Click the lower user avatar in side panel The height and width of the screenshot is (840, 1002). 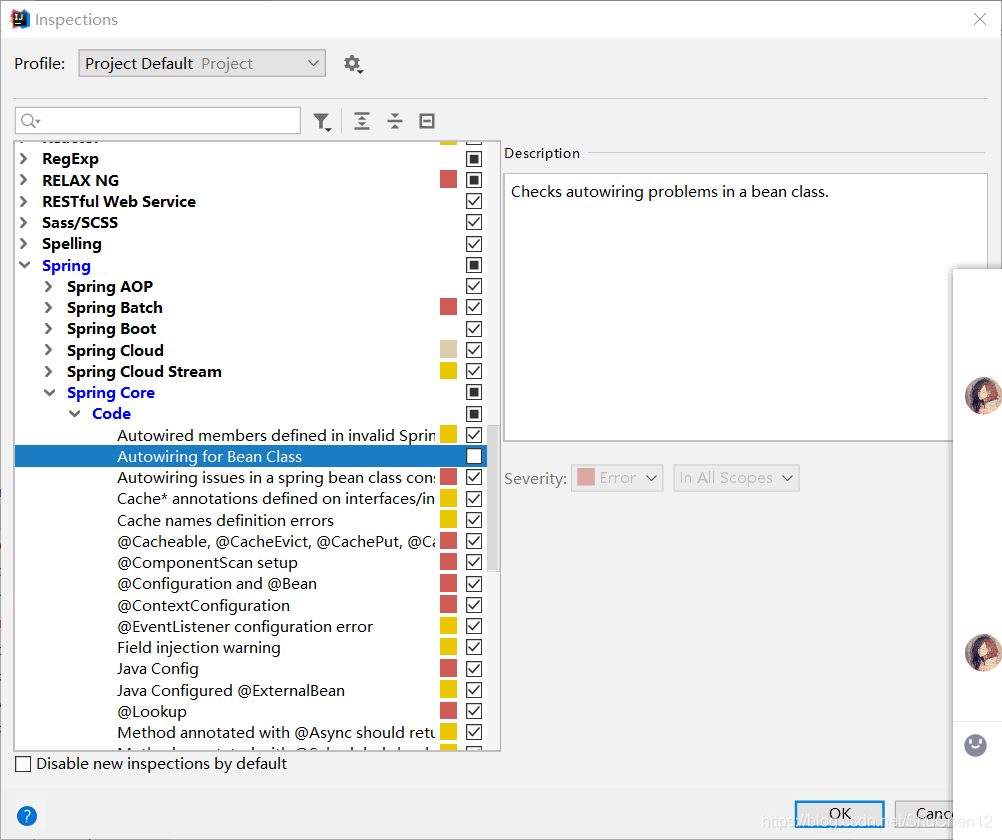(x=982, y=653)
